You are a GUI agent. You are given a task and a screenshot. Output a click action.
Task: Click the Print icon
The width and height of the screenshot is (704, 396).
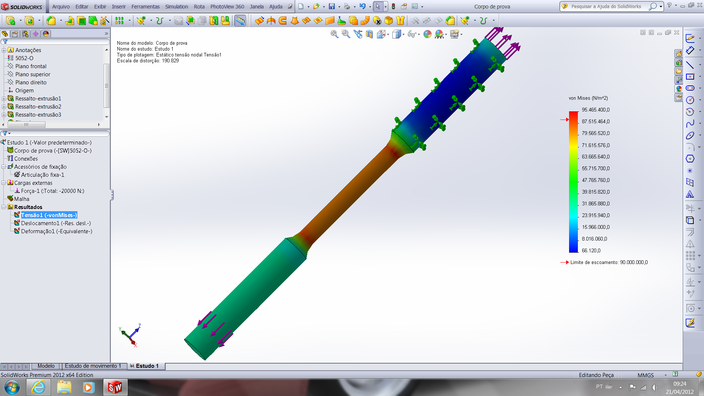point(347,6)
